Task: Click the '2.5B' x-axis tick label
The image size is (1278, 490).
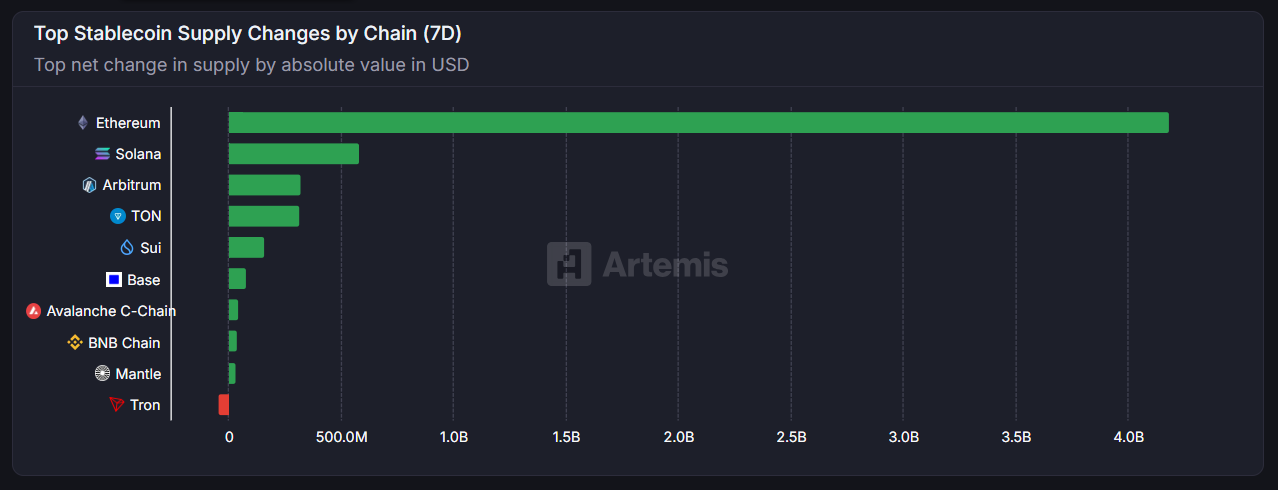Action: point(791,436)
